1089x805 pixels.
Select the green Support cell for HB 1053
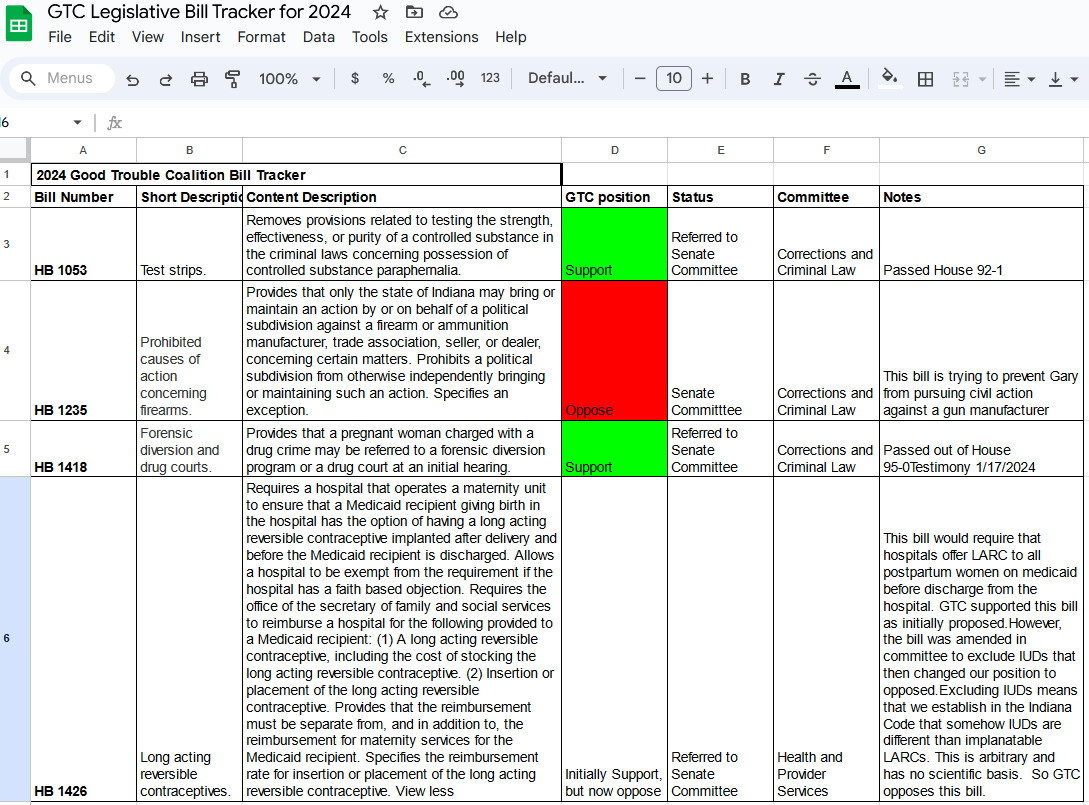615,244
